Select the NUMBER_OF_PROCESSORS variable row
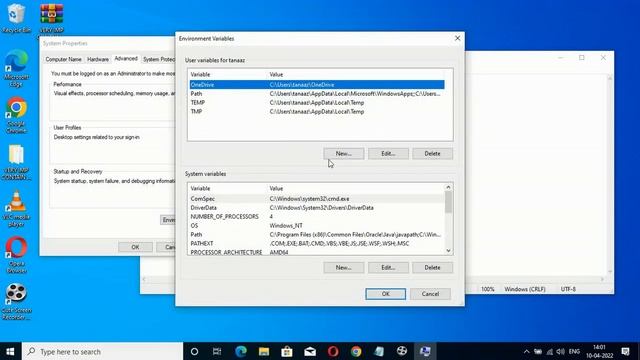Image resolution: width=640 pixels, height=360 pixels. tap(317, 217)
